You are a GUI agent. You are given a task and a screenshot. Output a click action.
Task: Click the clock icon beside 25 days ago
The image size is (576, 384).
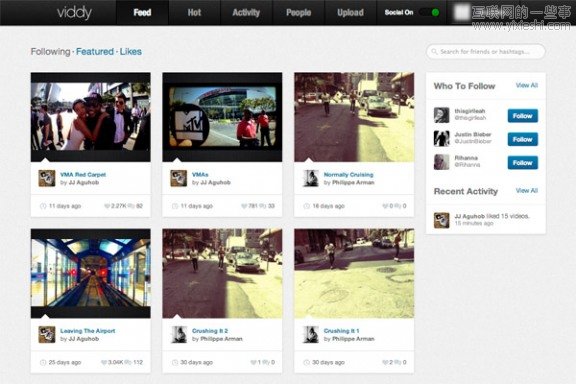[43, 362]
